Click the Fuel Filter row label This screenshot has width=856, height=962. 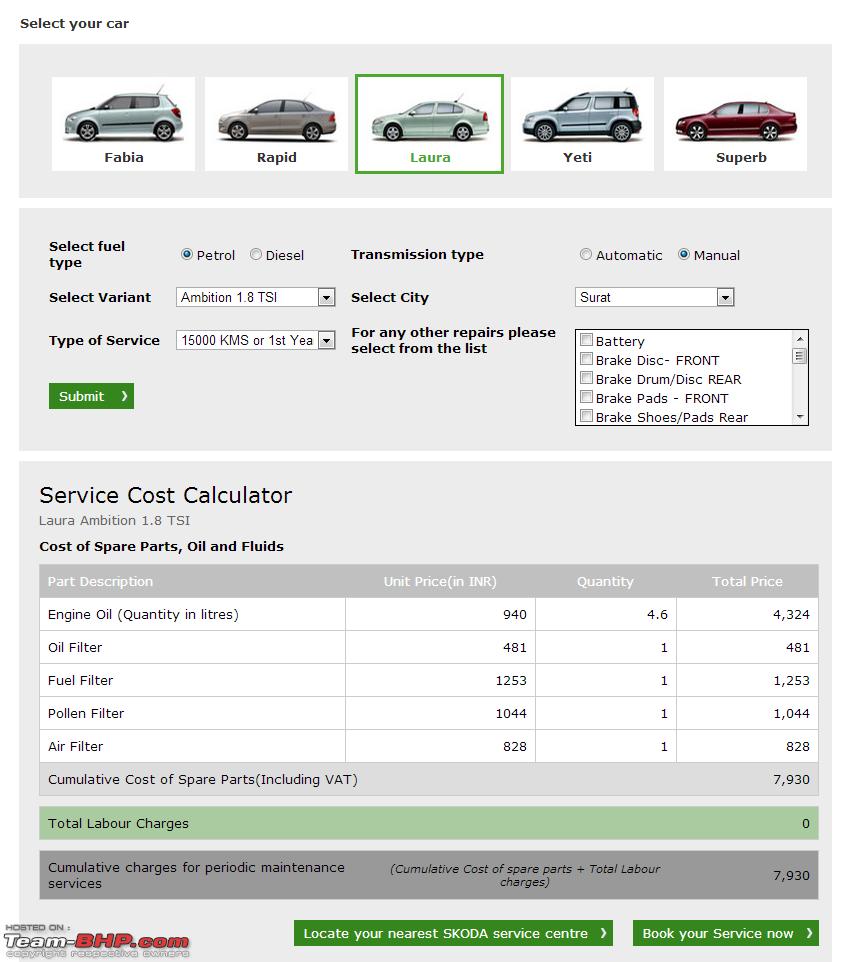click(x=80, y=681)
